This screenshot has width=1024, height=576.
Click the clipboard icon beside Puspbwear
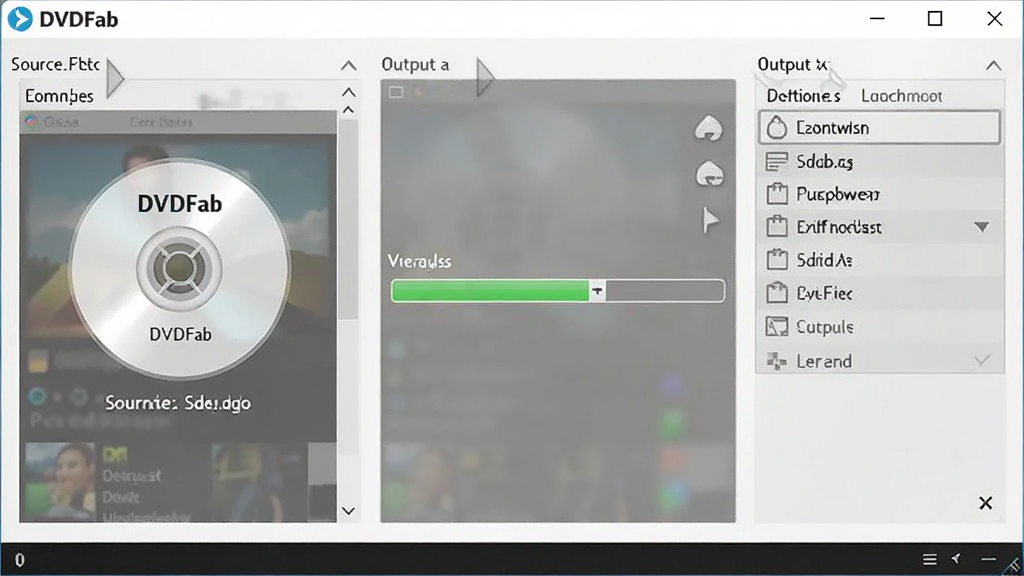776,194
